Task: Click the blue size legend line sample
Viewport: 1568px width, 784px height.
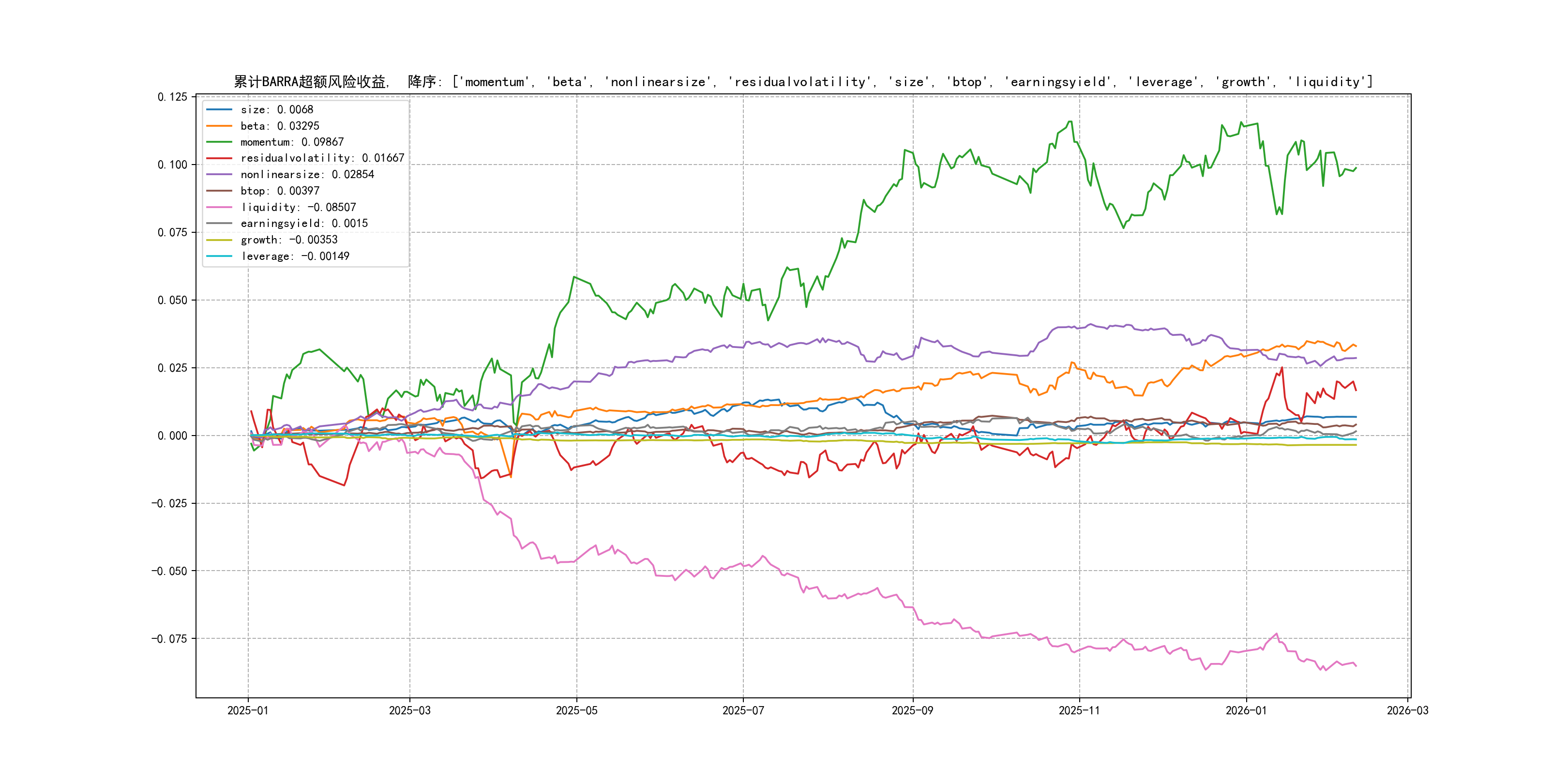Action: tap(219, 109)
